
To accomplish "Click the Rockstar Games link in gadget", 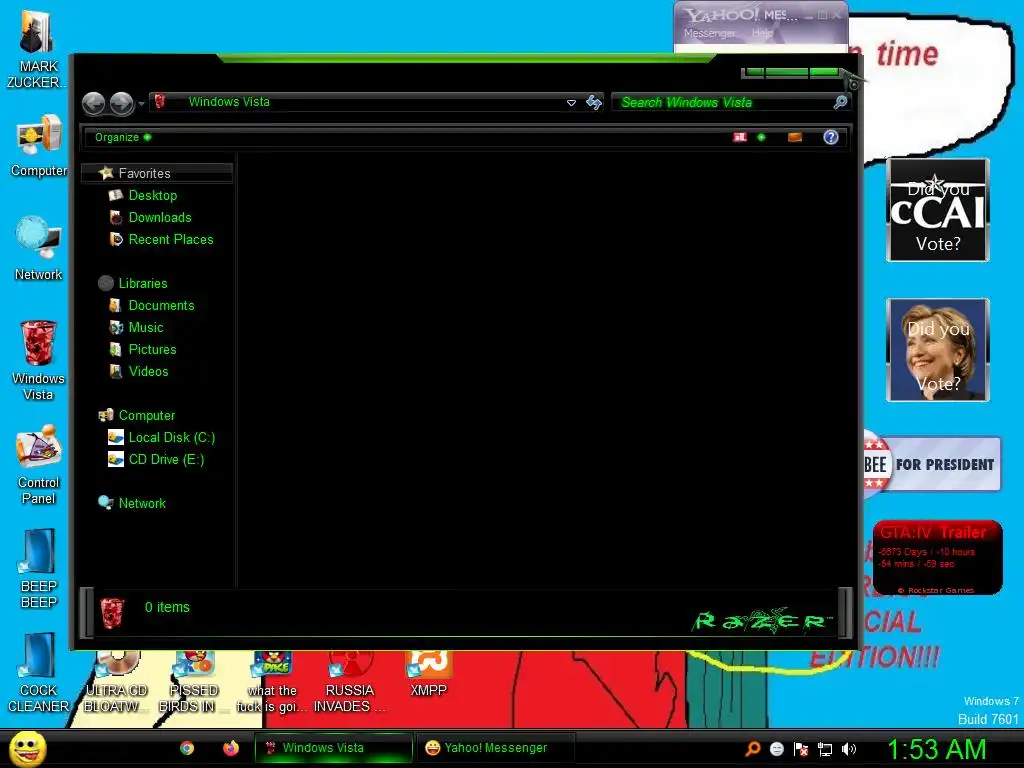I will (x=936, y=590).
